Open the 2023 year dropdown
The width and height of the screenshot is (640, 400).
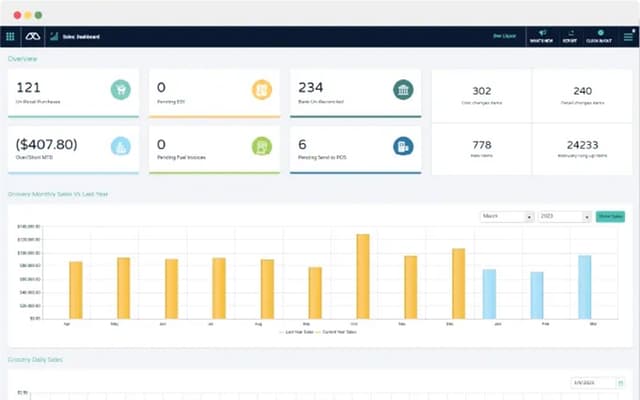(x=564, y=216)
